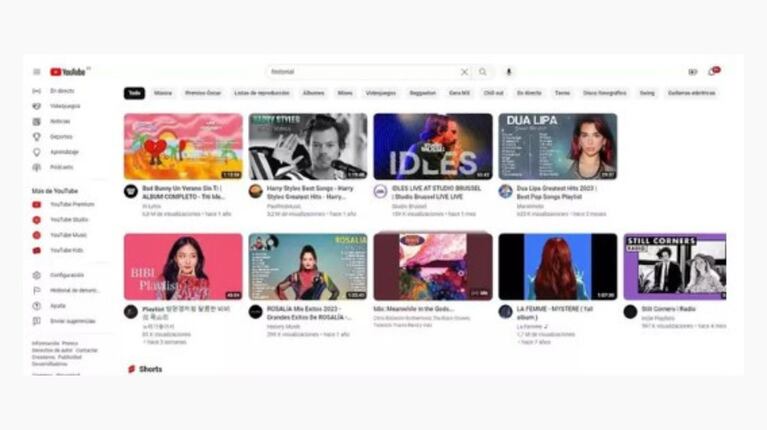Open Dua Lipa Greatest Hits 2023 title

pos(557,193)
